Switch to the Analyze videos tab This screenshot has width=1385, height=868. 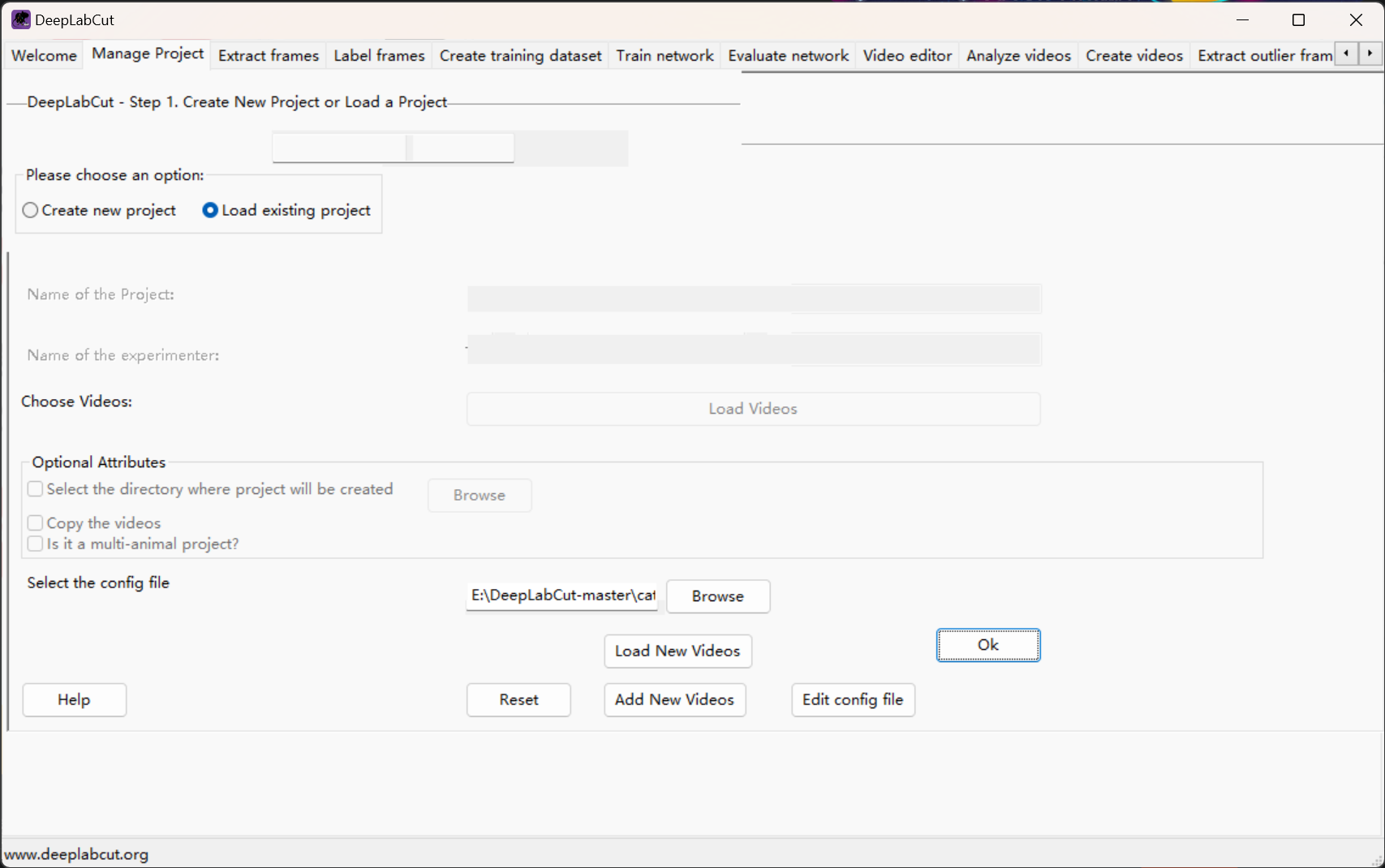[1018, 55]
